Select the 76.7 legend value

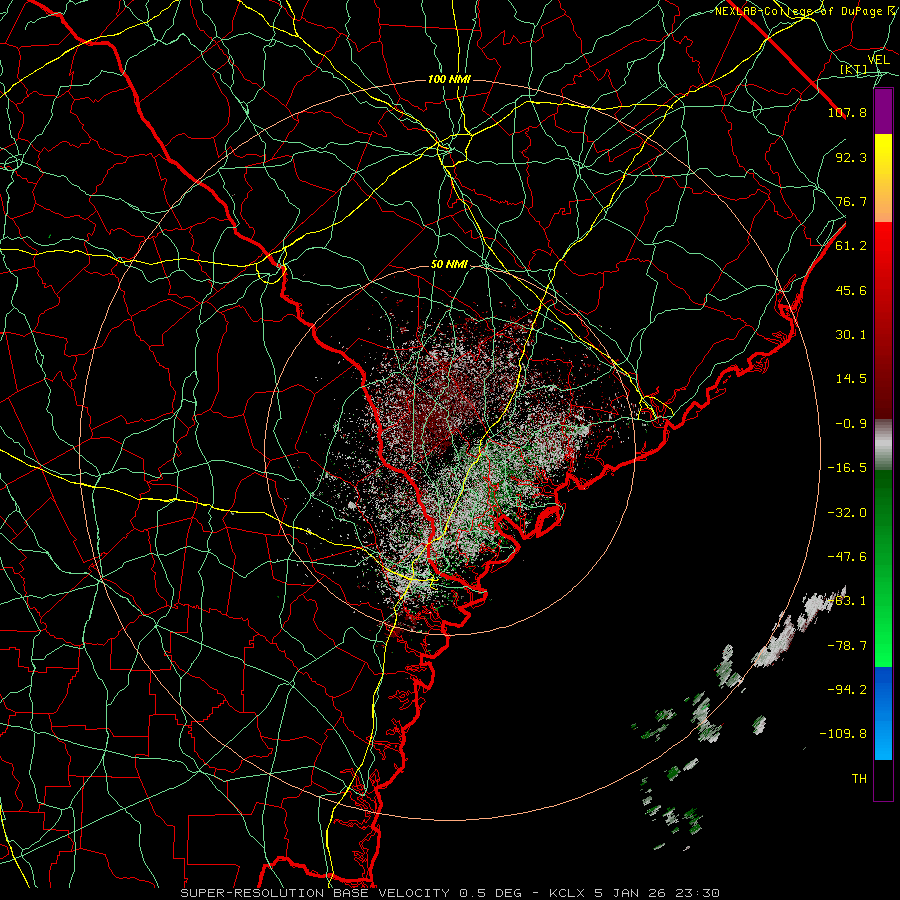click(851, 201)
